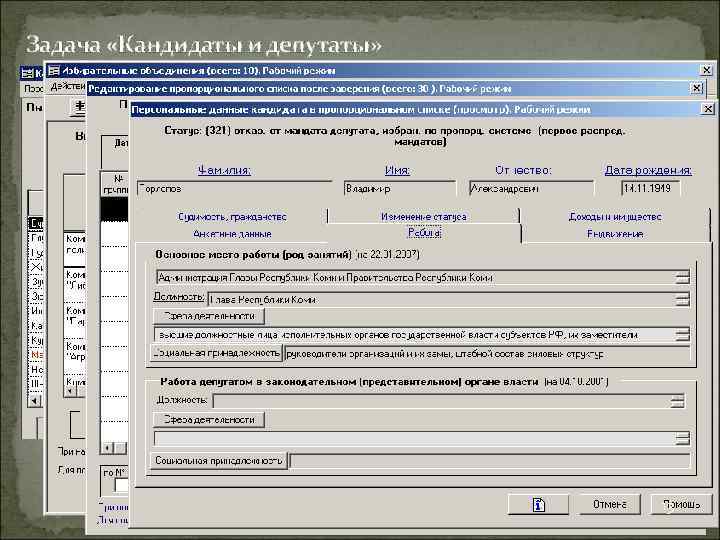720x540 pixels.
Task: Click Социальная принадлежность button in deputy section
Action: tap(219, 460)
